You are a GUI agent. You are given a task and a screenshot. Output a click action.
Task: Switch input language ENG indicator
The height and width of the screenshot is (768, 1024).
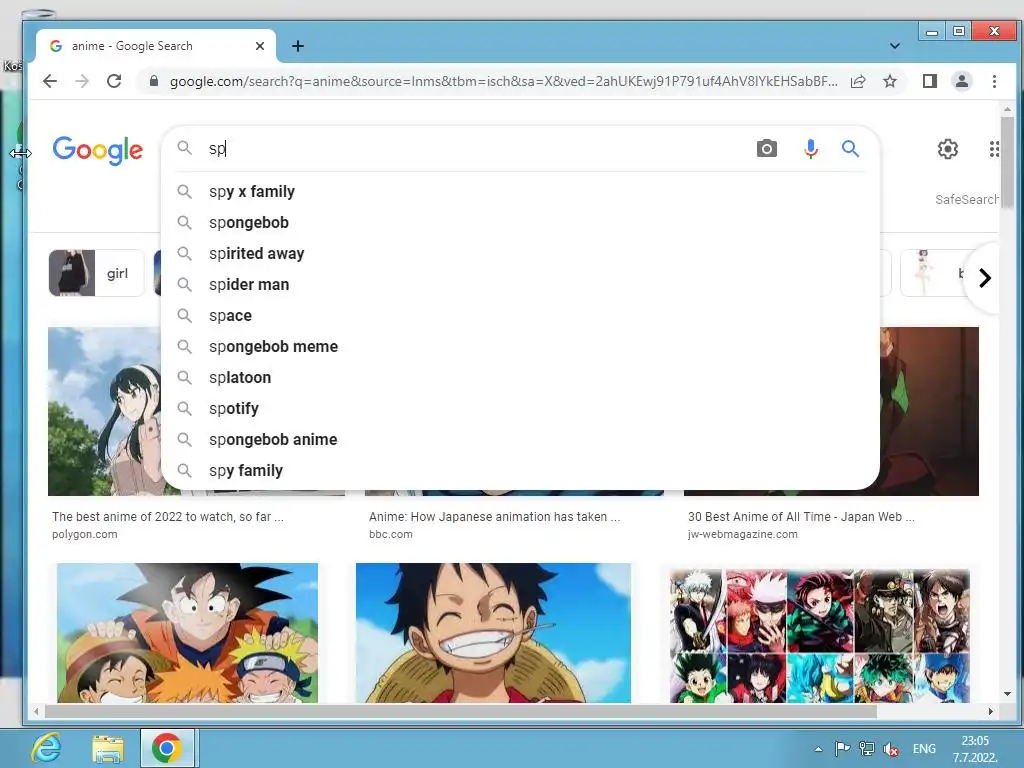pos(923,749)
